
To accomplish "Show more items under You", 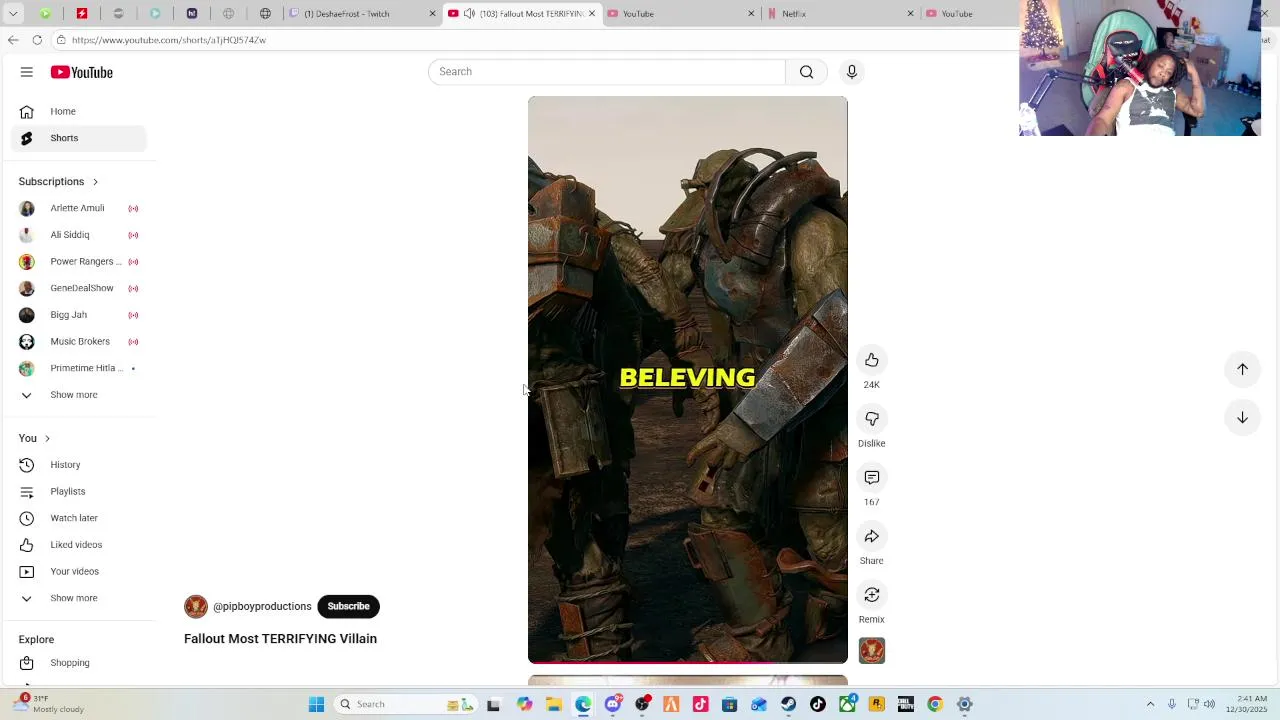I will [79, 598].
